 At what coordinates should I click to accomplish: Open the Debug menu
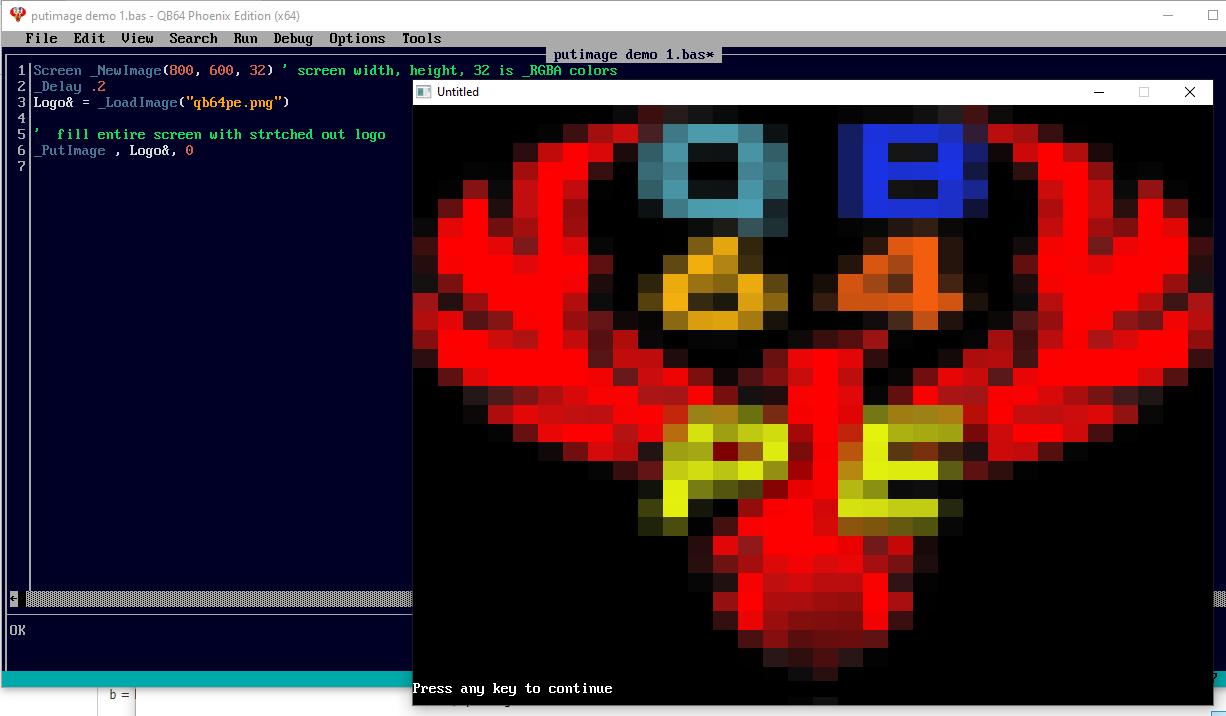click(x=293, y=39)
